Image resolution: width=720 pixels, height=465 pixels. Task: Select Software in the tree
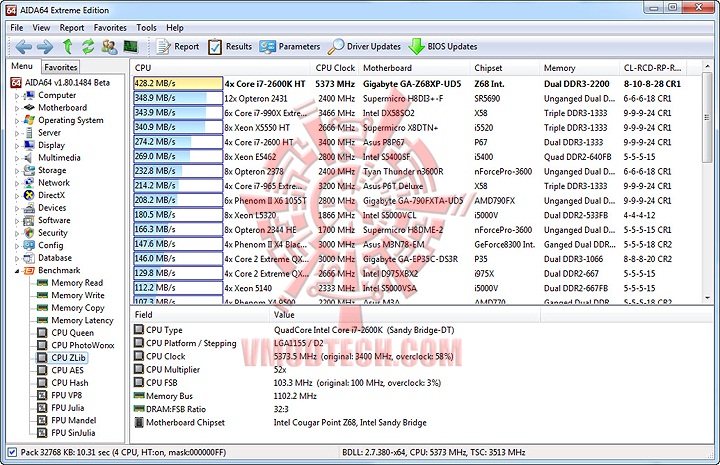pyautogui.click(x=54, y=220)
